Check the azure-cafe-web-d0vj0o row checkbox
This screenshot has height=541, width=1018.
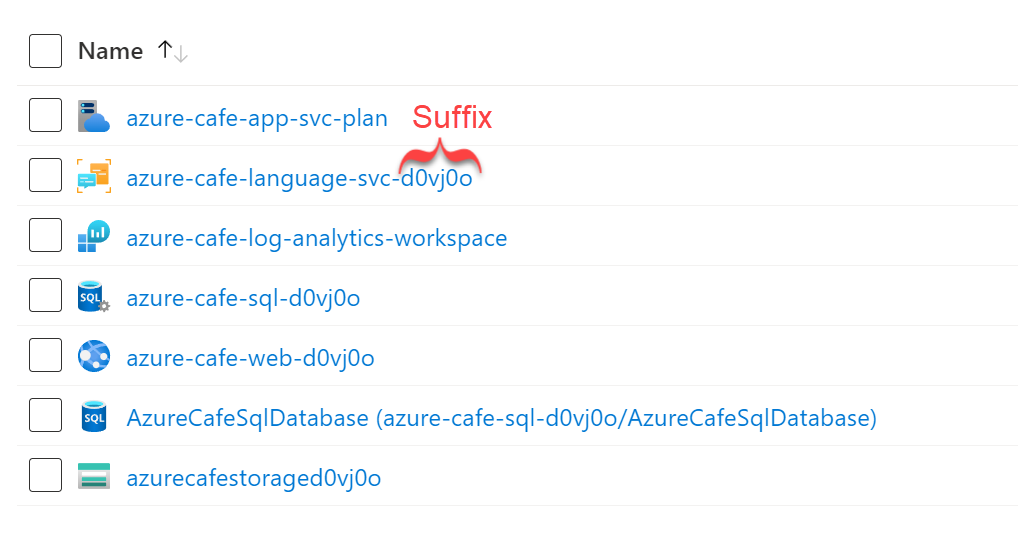tap(46, 357)
